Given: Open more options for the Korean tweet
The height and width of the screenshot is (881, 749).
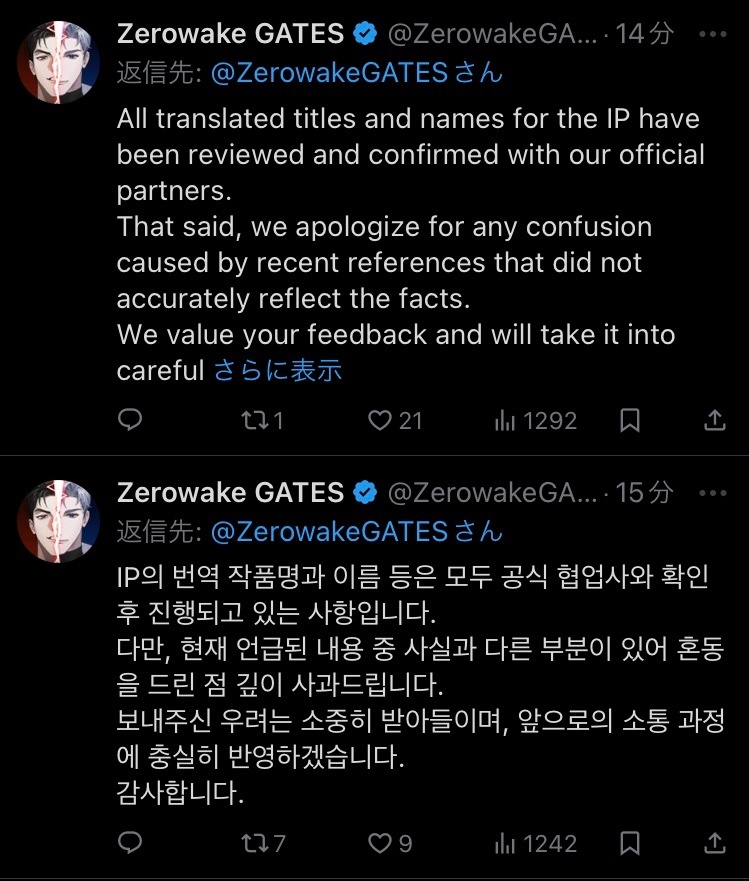Looking at the screenshot, I should click(x=713, y=493).
